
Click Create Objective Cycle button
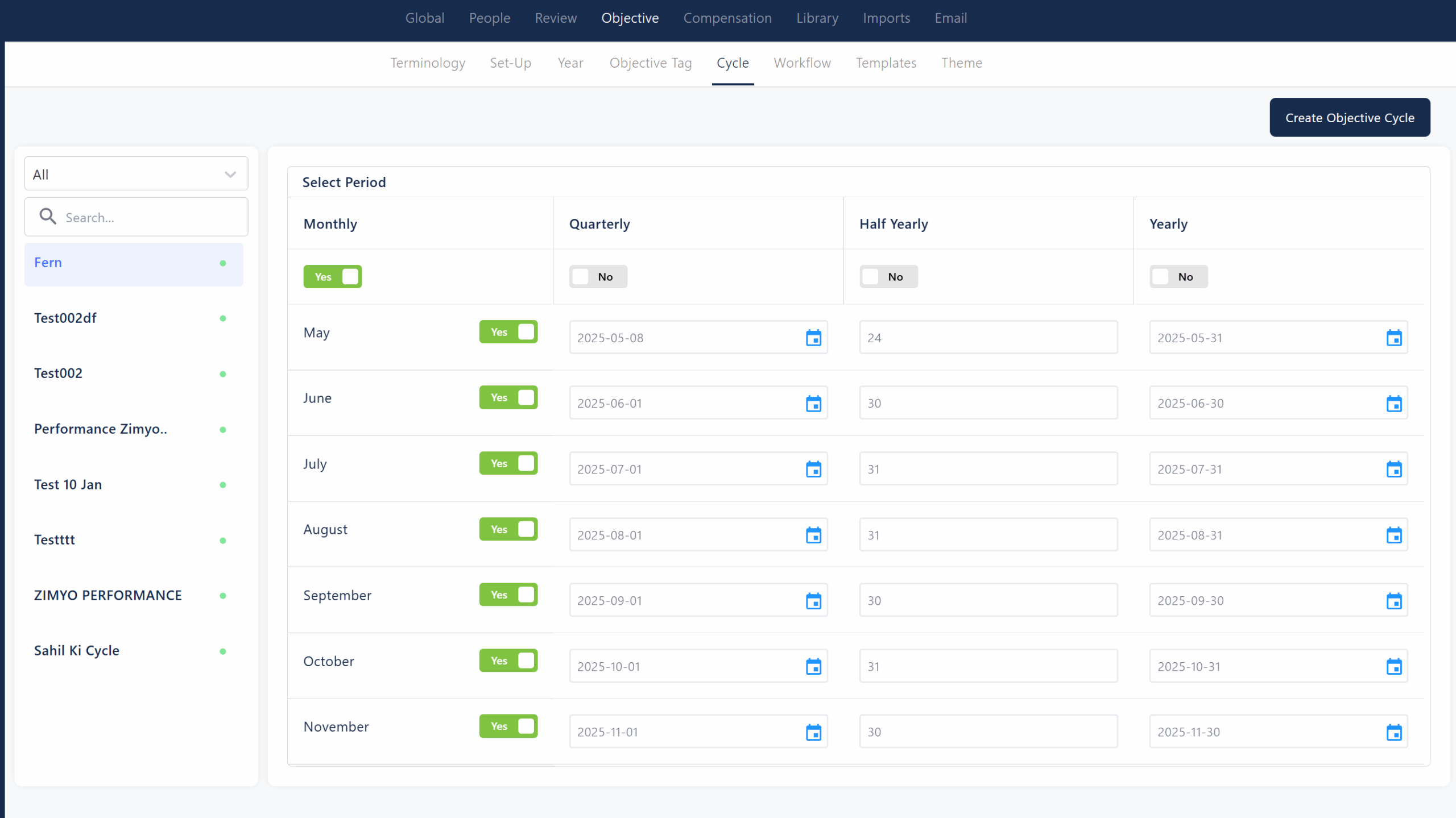pos(1349,118)
